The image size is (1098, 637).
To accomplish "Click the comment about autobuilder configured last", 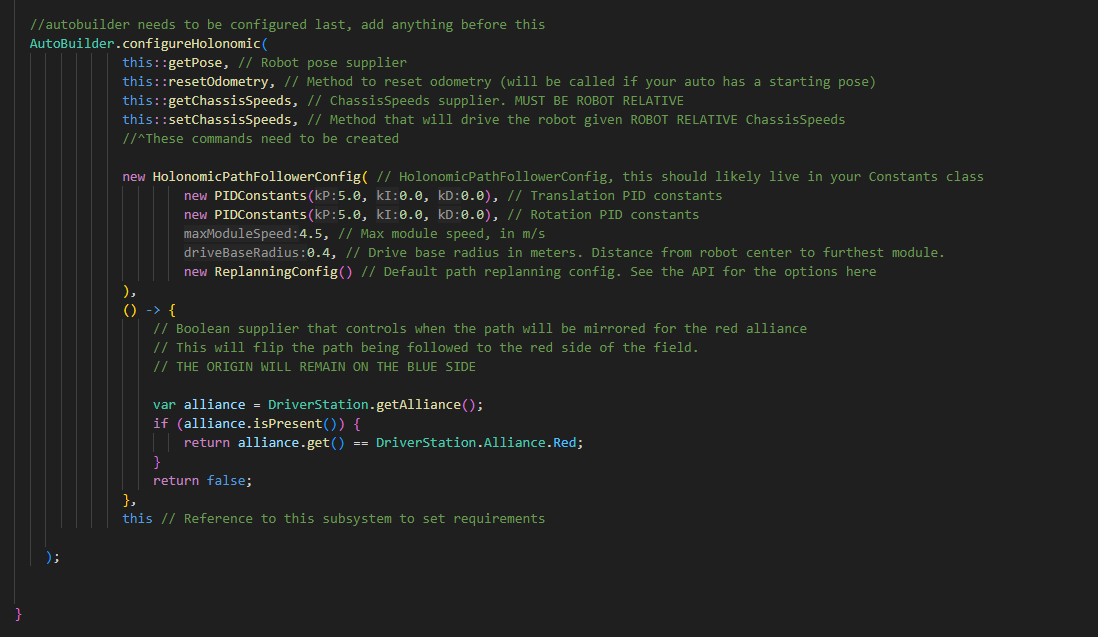I will 287,24.
